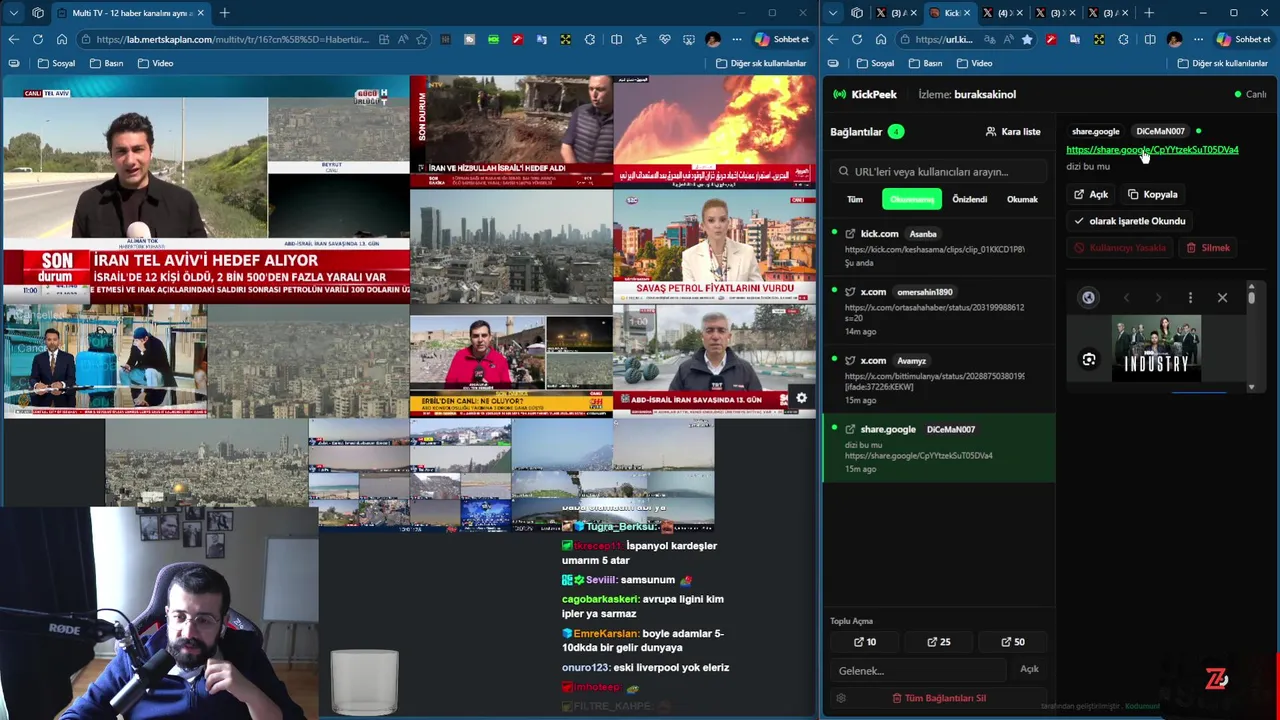Image resolution: width=1280 pixels, height=720 pixels.
Task: Click Kullanıcıyı Yasakla ban button
Action: coord(1120,248)
